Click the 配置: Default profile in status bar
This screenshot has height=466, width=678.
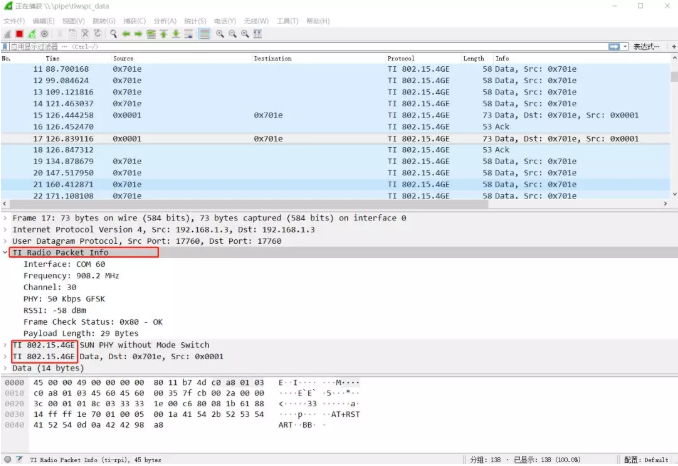[x=645, y=459]
